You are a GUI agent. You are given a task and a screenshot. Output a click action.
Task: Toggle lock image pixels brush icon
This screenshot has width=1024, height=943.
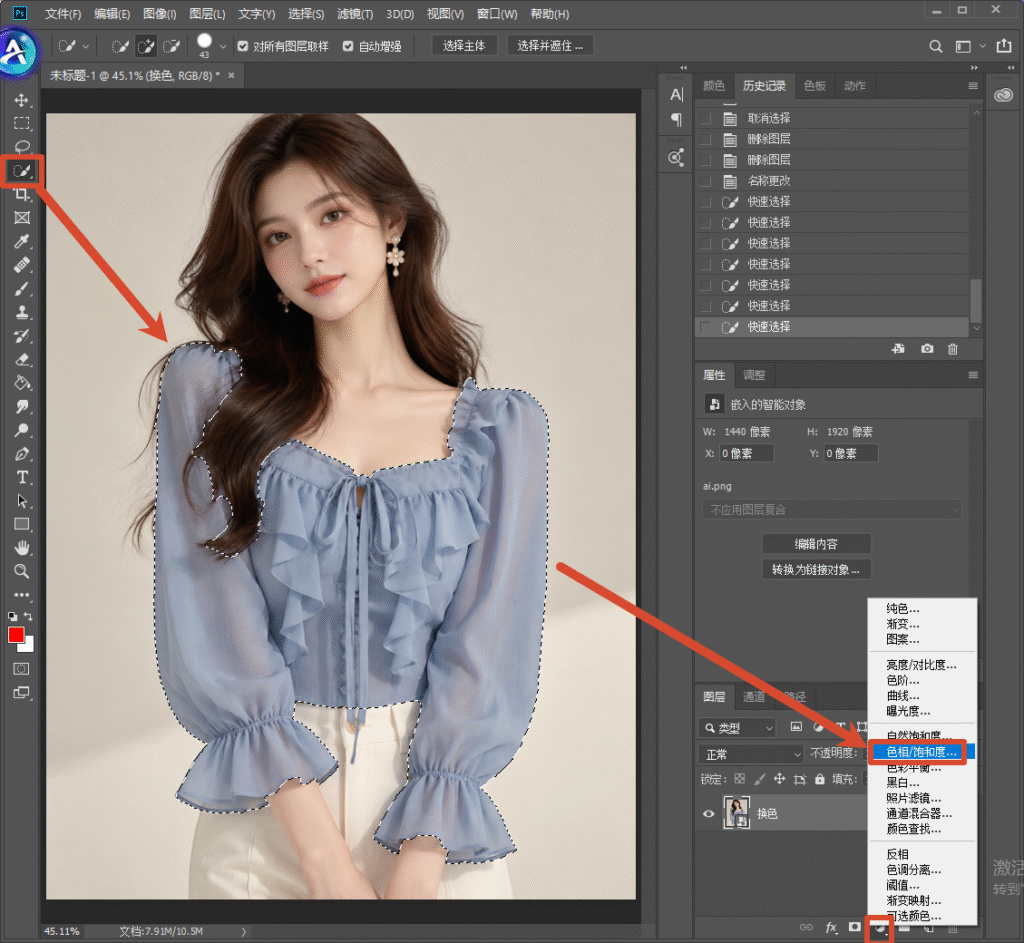(x=759, y=779)
